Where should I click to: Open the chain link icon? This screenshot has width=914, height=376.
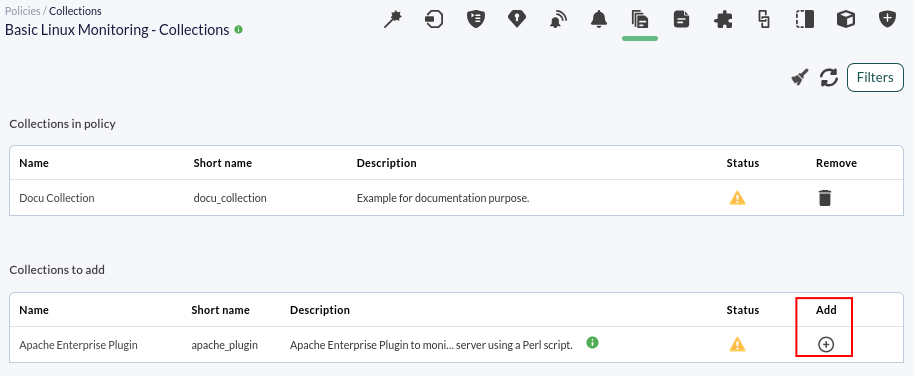(764, 20)
